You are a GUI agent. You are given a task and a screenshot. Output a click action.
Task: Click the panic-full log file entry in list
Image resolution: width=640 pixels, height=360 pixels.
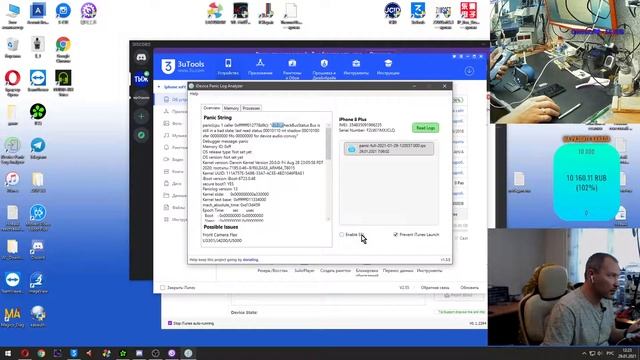click(389, 149)
